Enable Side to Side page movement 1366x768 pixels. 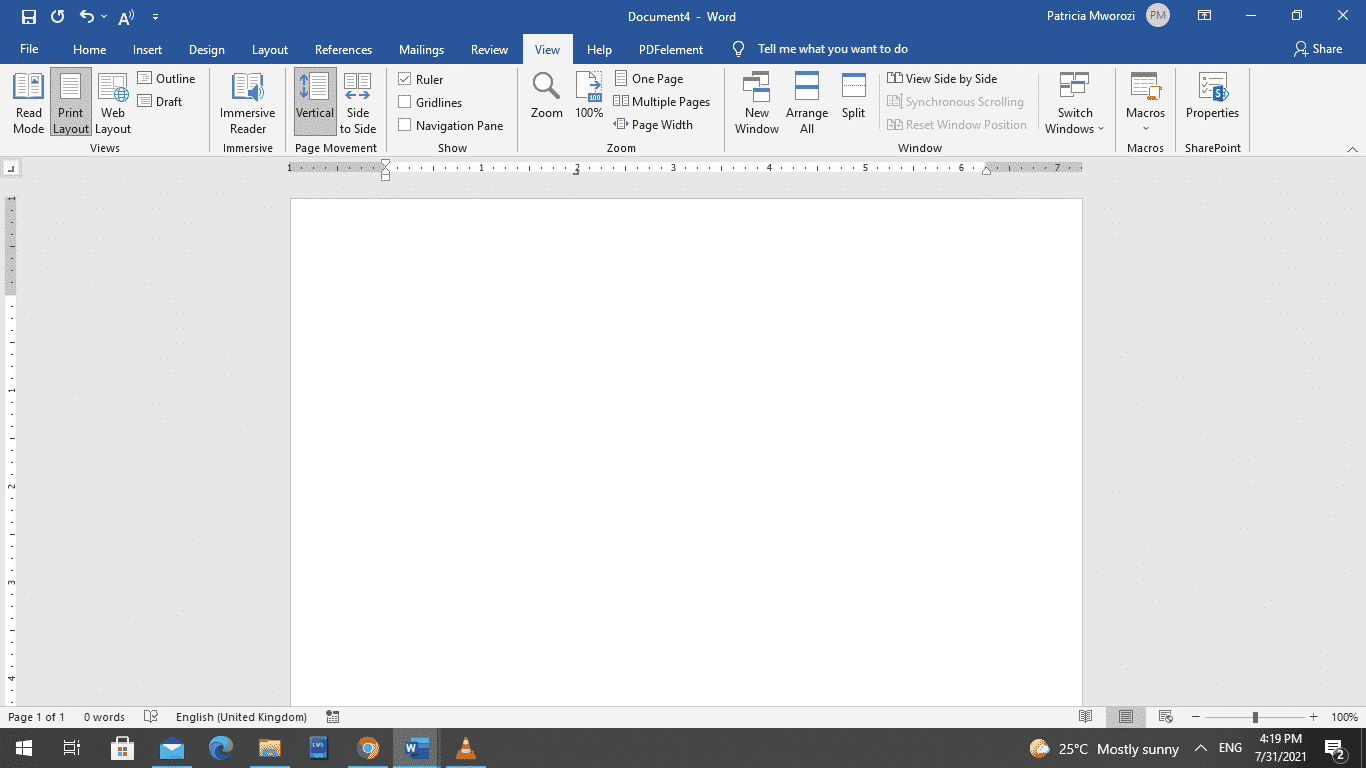(358, 101)
